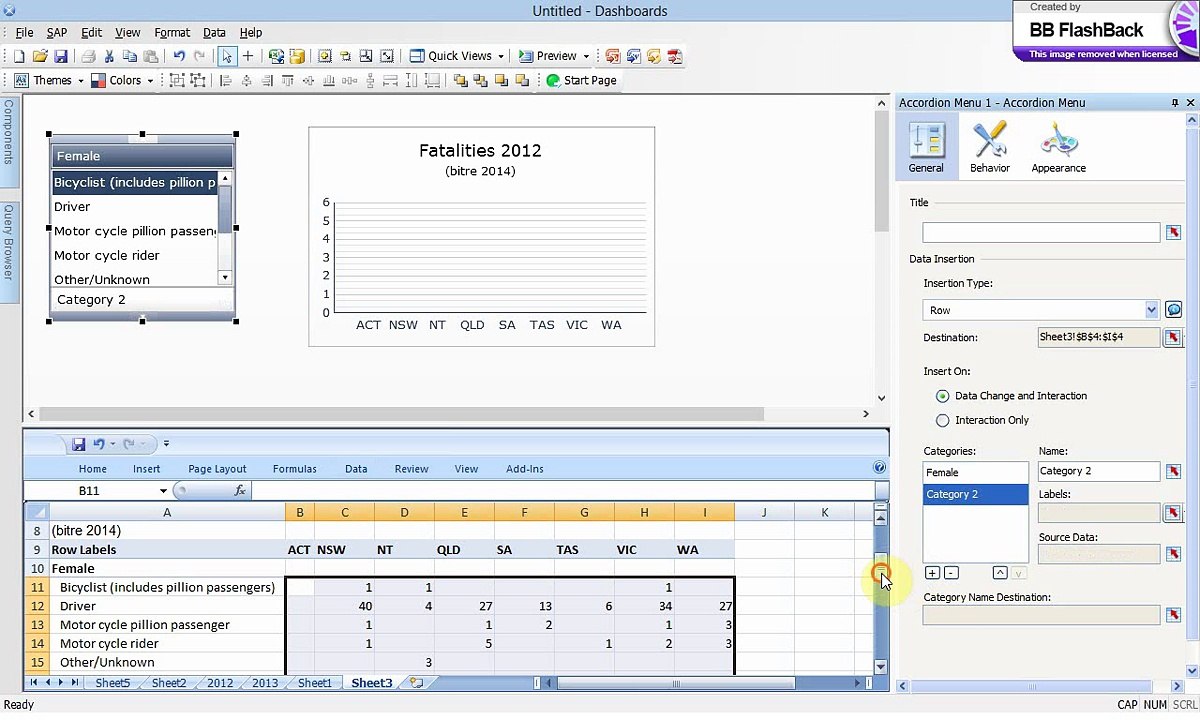Click Category 2 header in accordion component
The height and width of the screenshot is (720, 1200).
click(x=142, y=300)
